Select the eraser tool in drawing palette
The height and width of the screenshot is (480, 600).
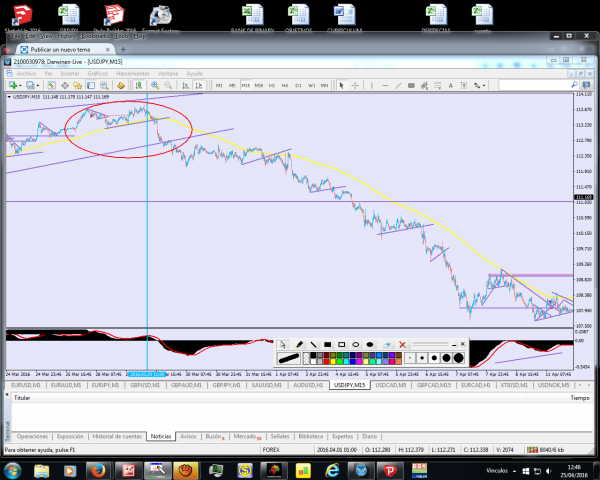coord(386,344)
